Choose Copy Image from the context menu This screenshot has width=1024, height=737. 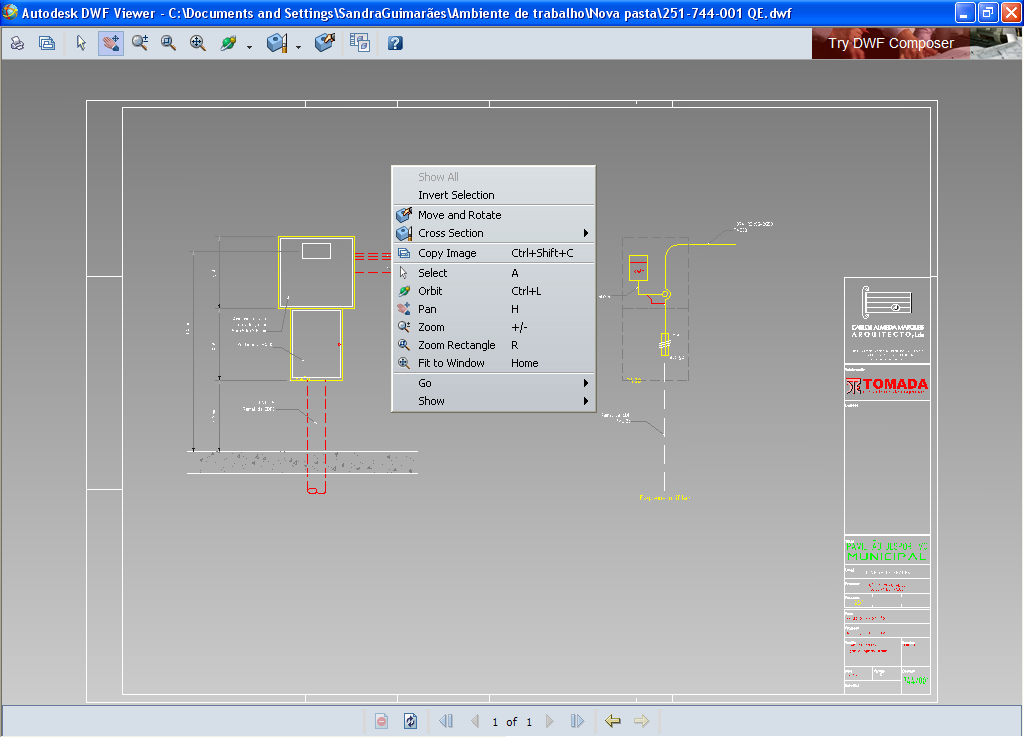447,253
